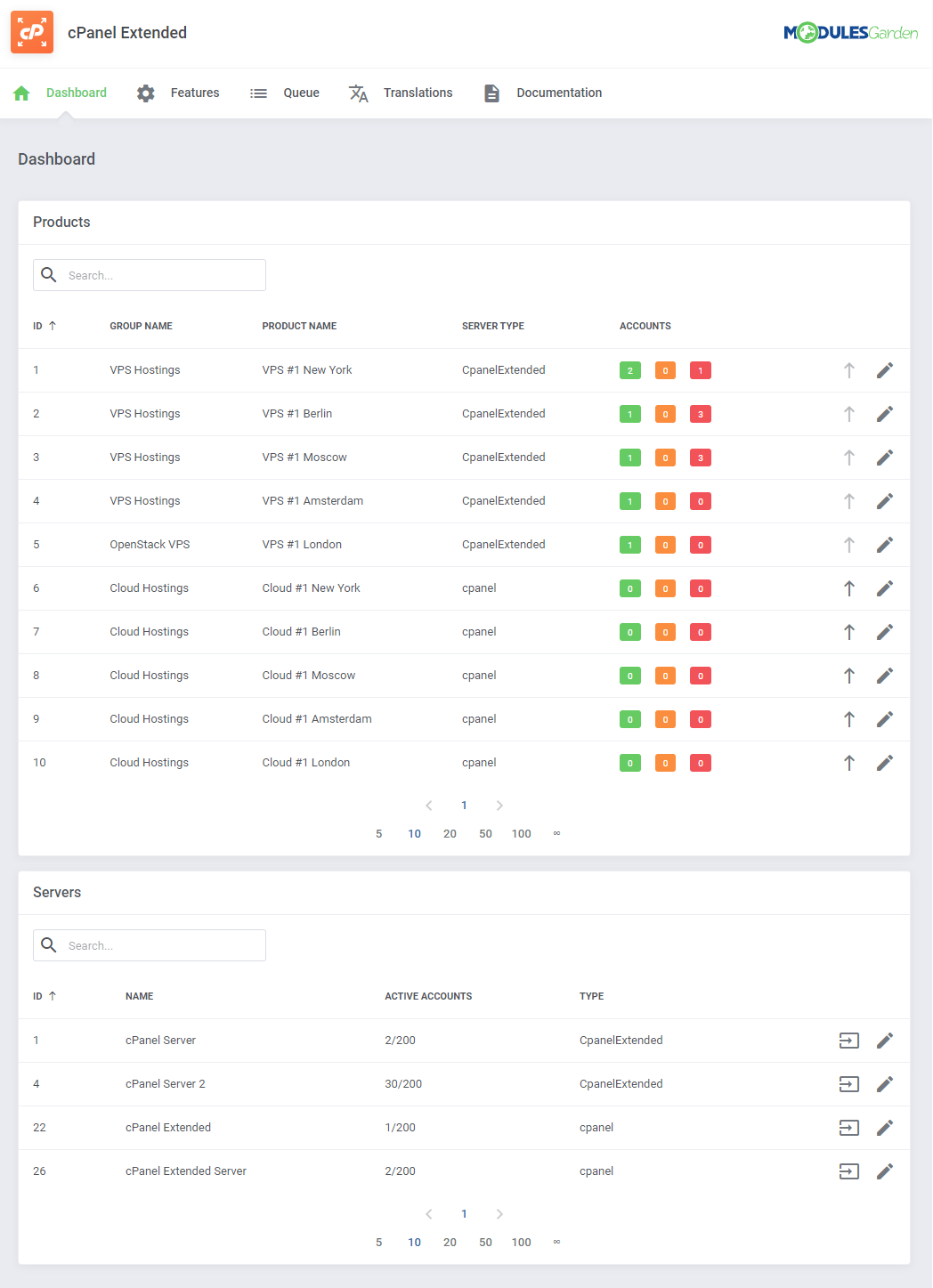Open the Documentation tab
Image resolution: width=933 pixels, height=1288 pixels.
click(542, 93)
